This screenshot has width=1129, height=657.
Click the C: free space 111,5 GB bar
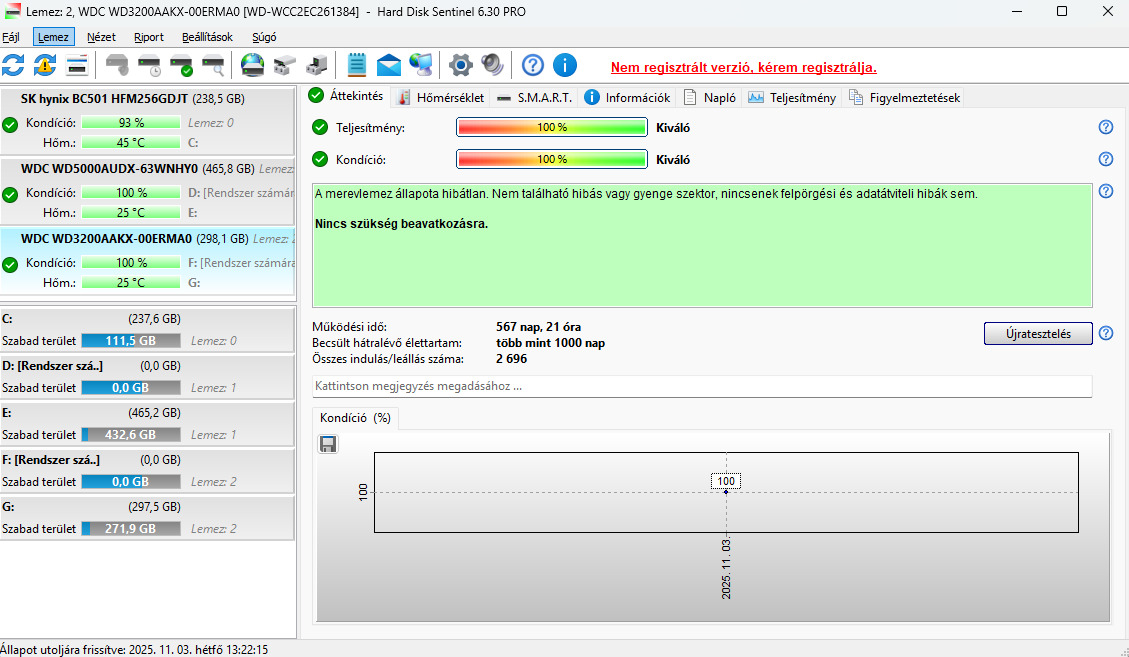pyautogui.click(x=130, y=341)
